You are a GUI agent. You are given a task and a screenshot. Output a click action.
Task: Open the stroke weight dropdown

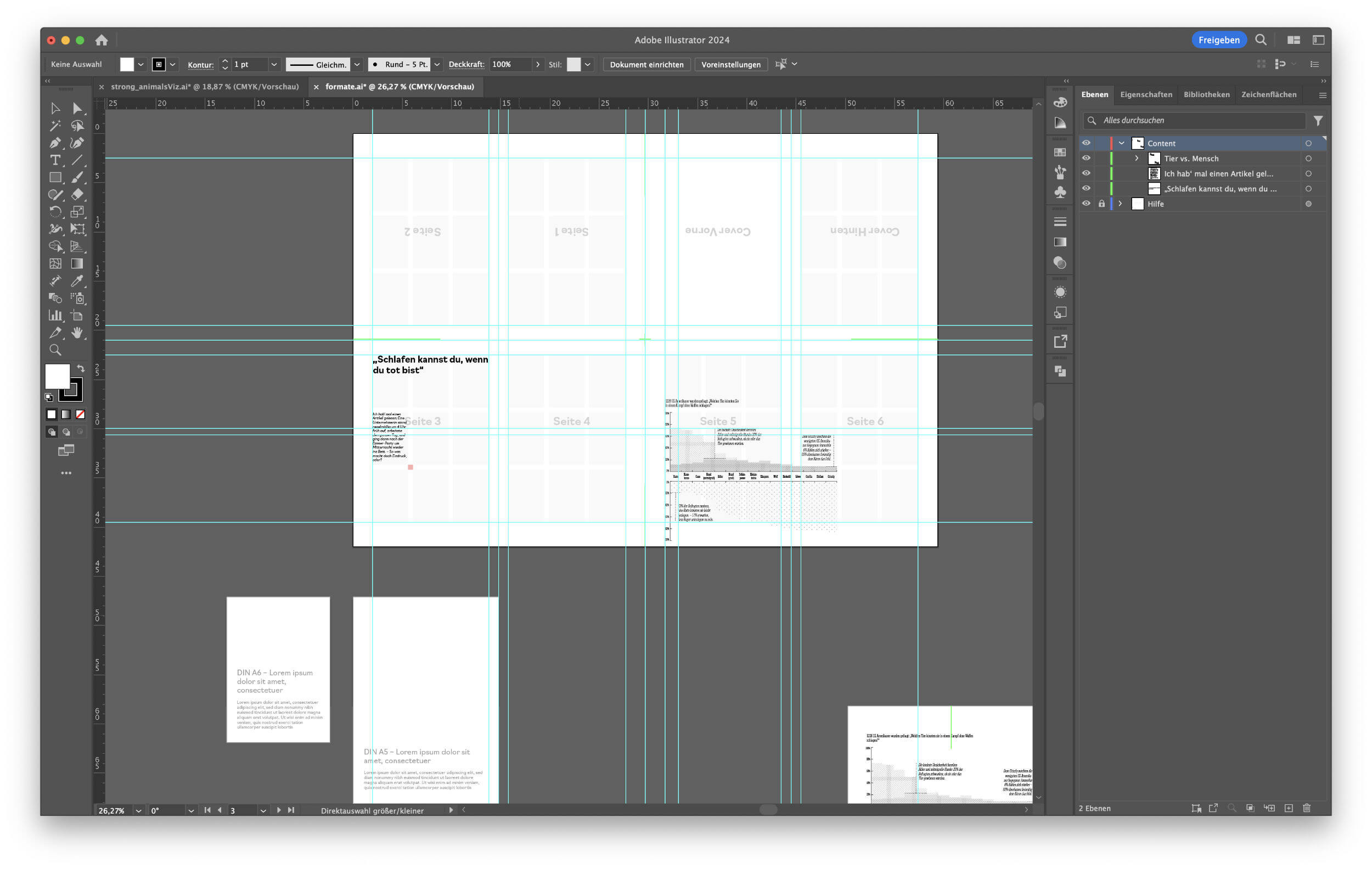pos(273,64)
